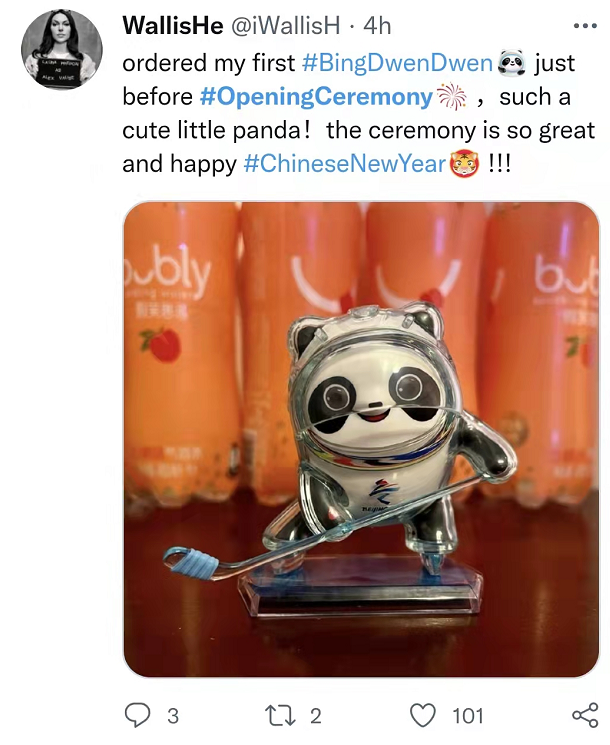Click the @iWallisH handle

(x=286, y=26)
